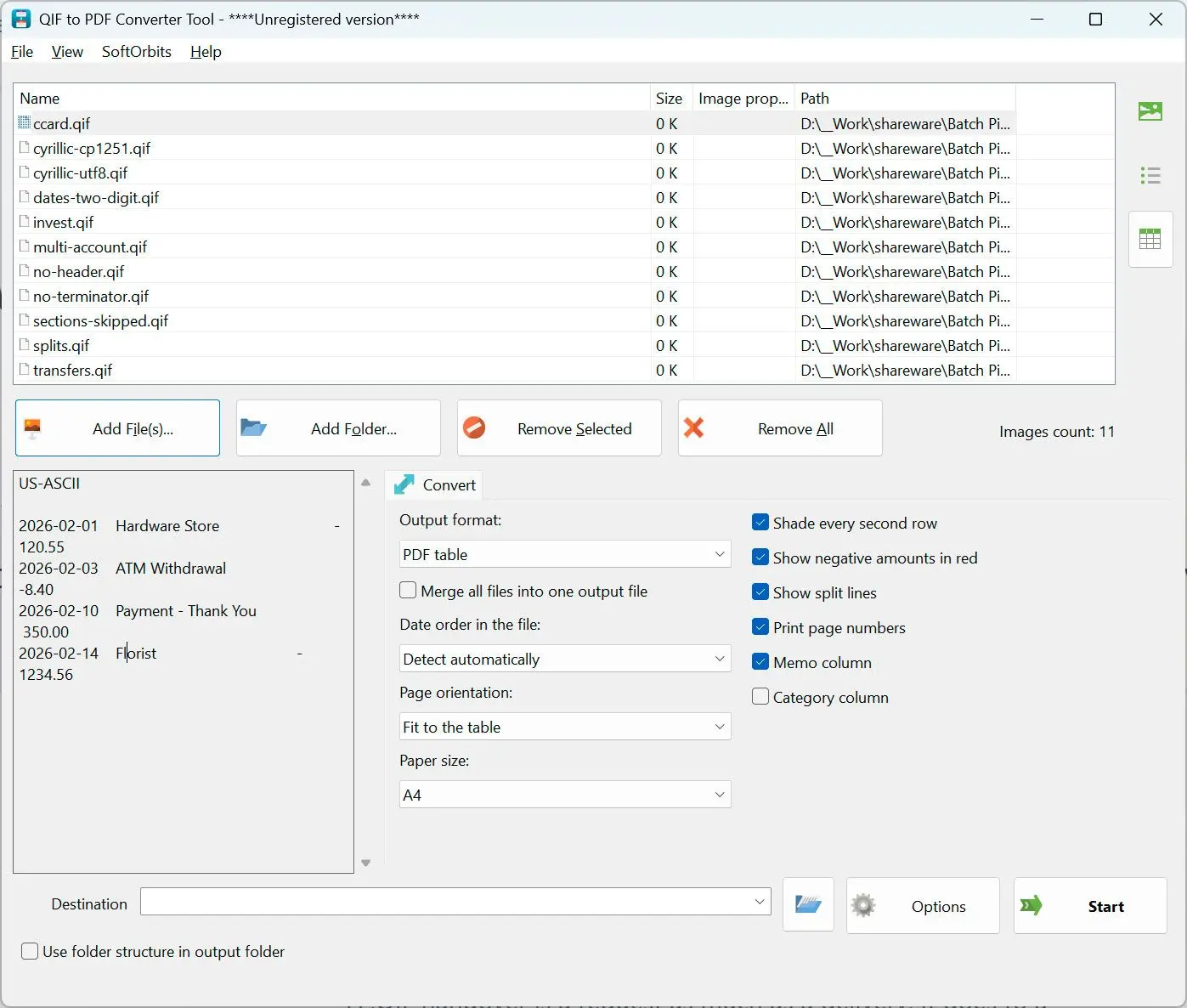Expand the Destination path dropdown
Viewport: 1187px width, 1008px height.
[x=760, y=902]
